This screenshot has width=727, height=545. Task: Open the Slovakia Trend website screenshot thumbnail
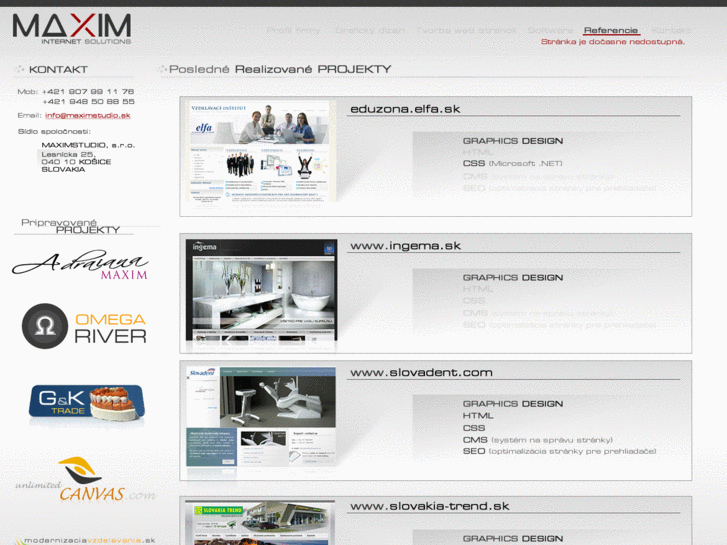point(260,523)
